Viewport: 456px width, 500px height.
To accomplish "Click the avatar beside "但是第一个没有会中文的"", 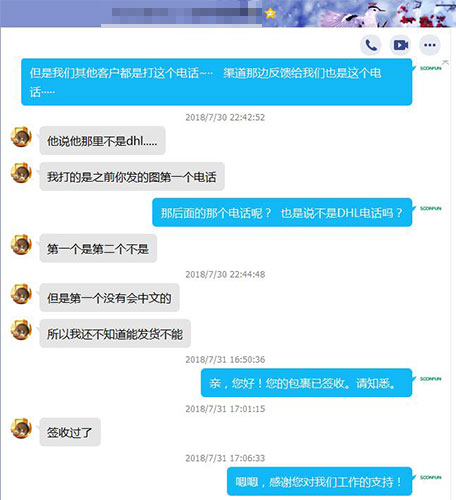I will [x=21, y=294].
